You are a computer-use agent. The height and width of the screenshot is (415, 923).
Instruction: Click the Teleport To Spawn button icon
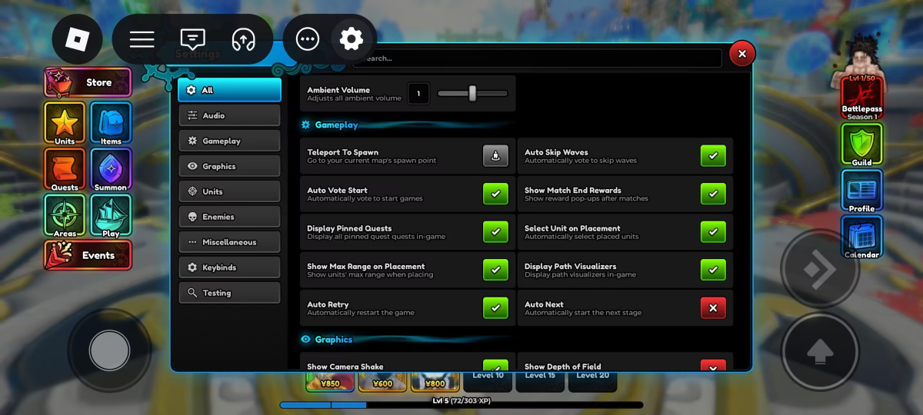496,156
